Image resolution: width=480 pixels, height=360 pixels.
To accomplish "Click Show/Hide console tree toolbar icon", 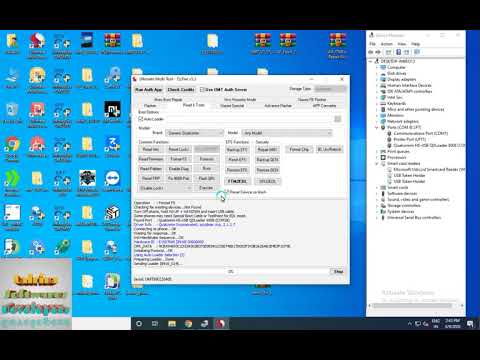I will pos(389,52).
